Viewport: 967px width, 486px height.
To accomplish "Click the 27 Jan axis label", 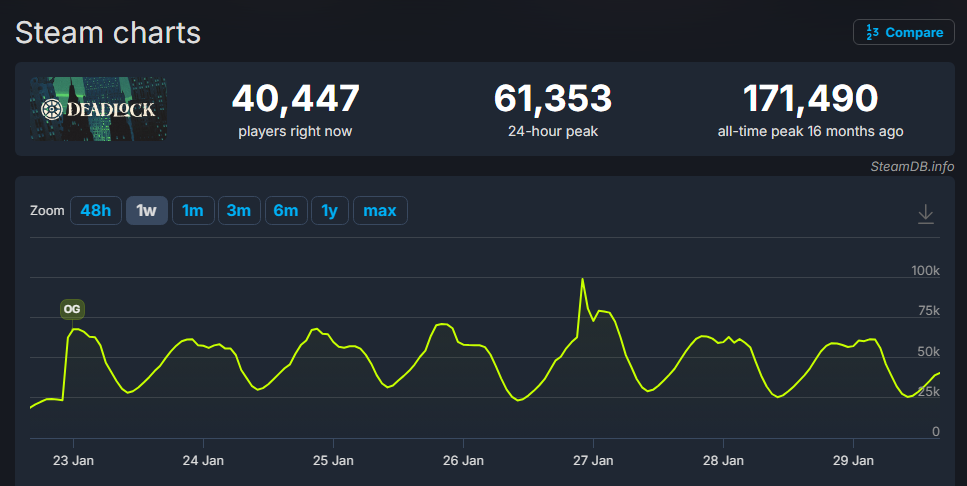I will point(593,461).
